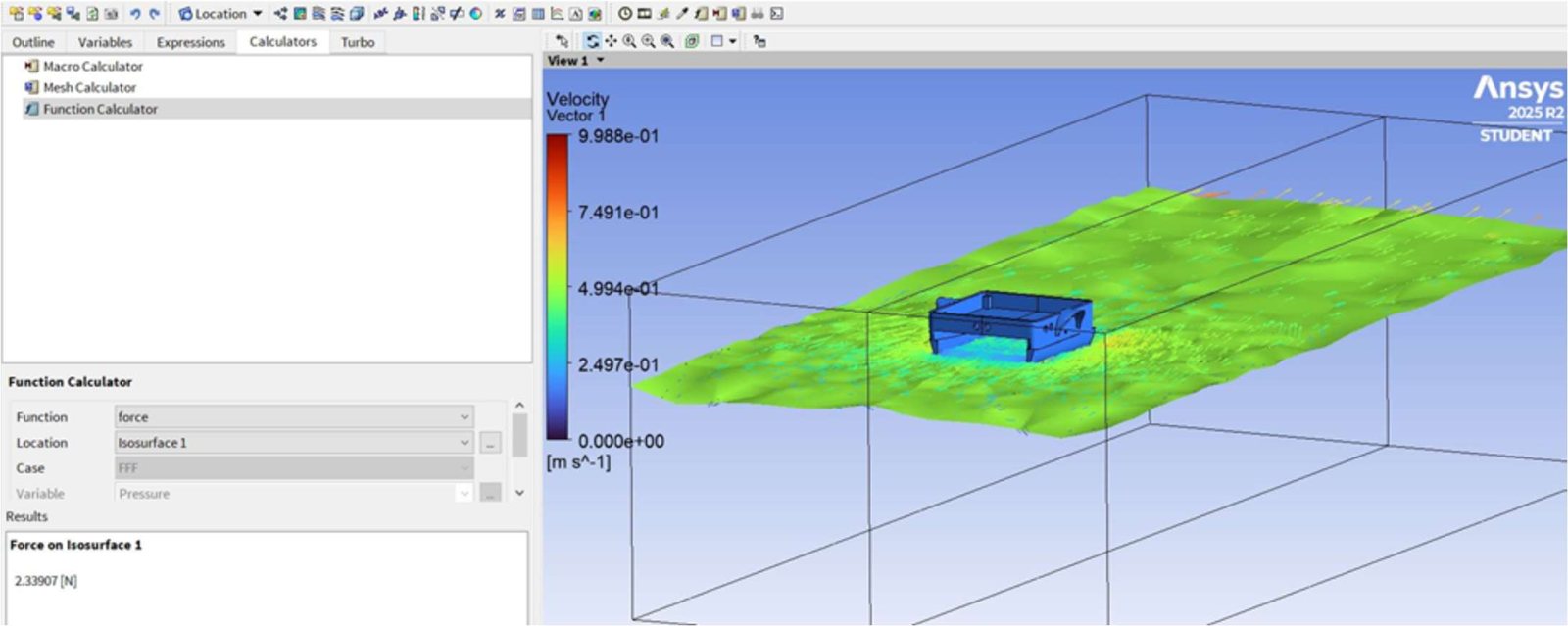
Task: Insert a new Chart
Action: point(557,14)
